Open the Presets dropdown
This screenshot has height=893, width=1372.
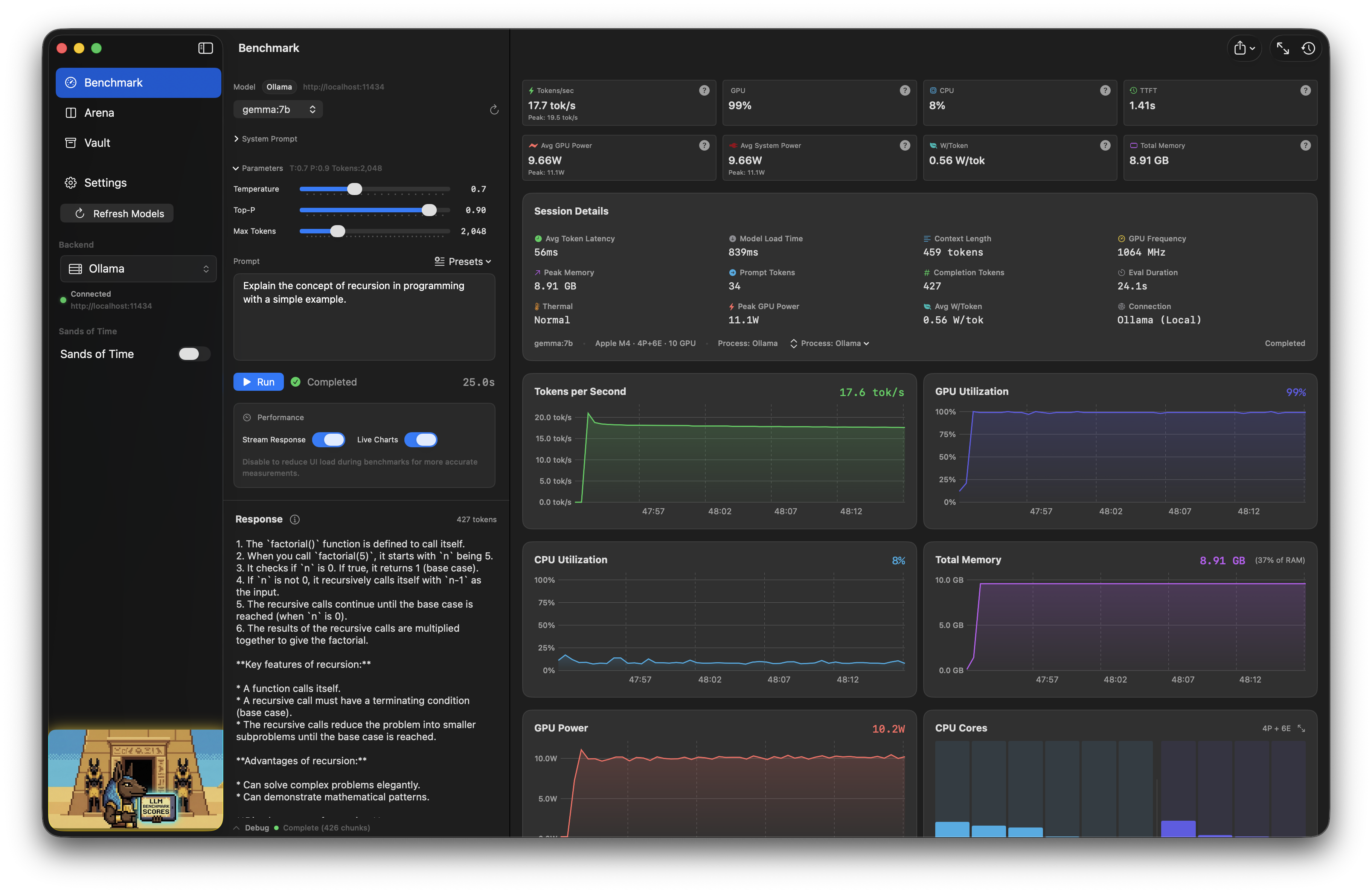[463, 262]
